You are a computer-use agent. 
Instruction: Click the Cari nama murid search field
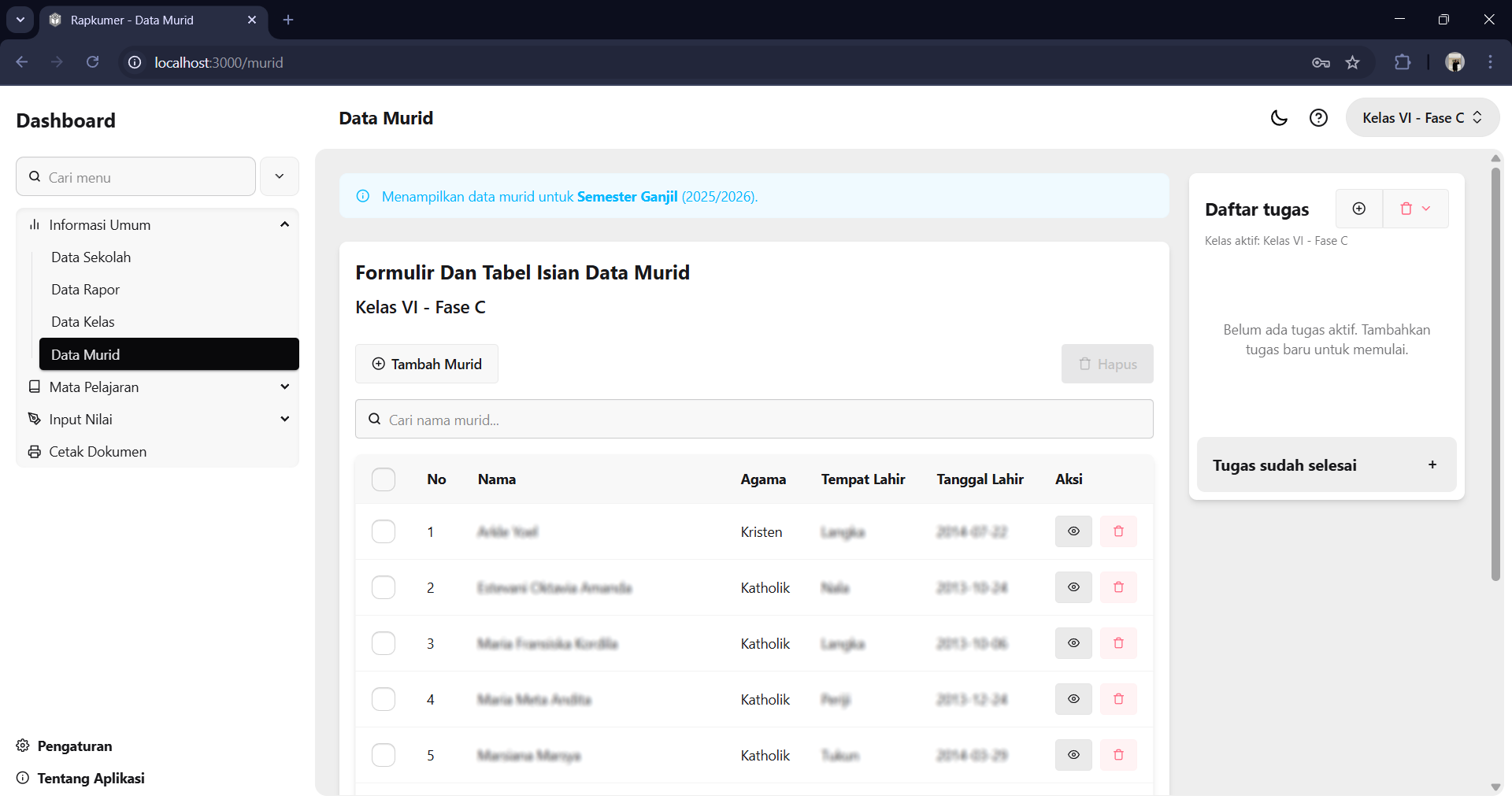(754, 420)
